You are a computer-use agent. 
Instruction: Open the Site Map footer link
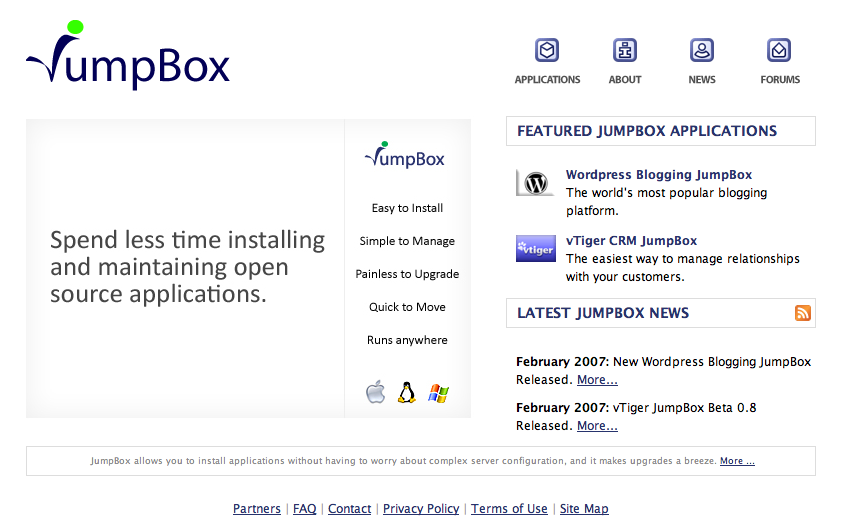[584, 509]
